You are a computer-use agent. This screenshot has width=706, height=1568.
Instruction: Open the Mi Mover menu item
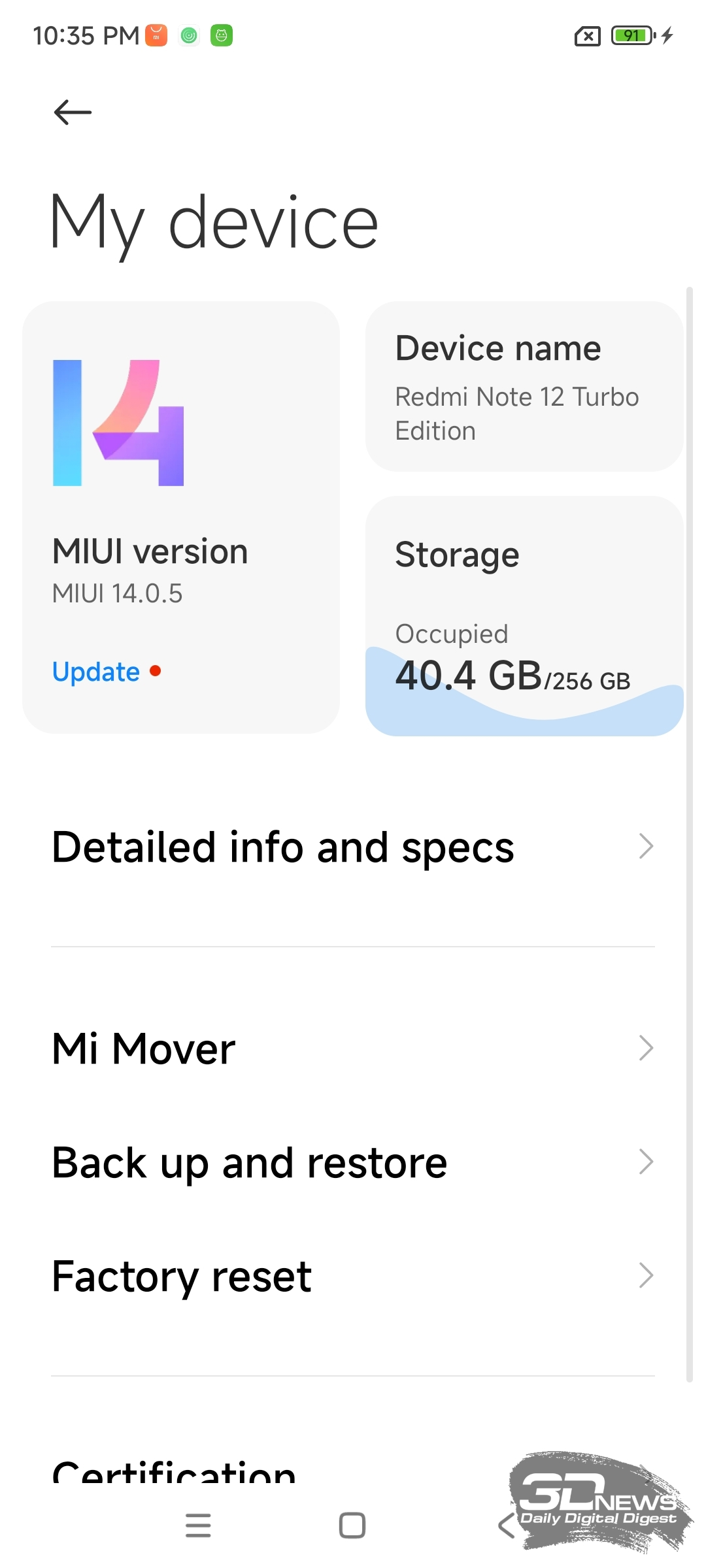(x=353, y=1049)
